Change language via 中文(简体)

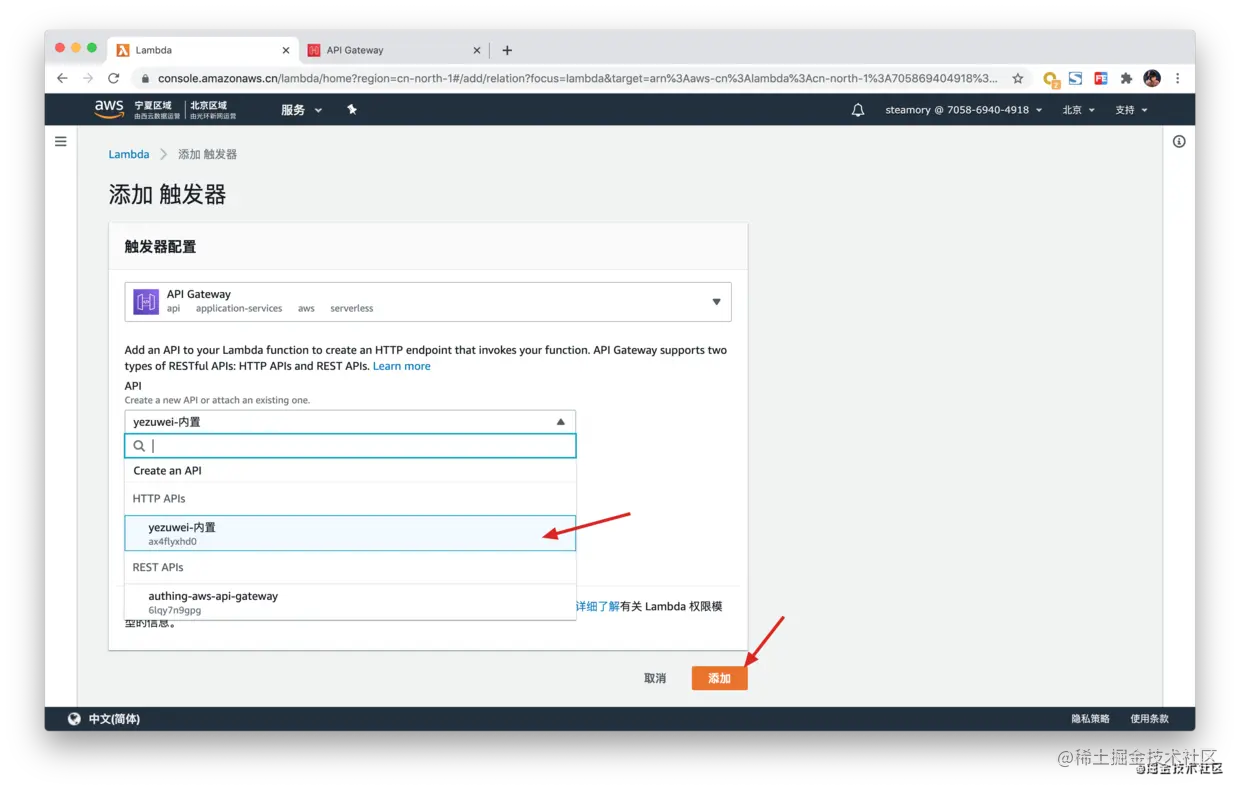point(114,719)
